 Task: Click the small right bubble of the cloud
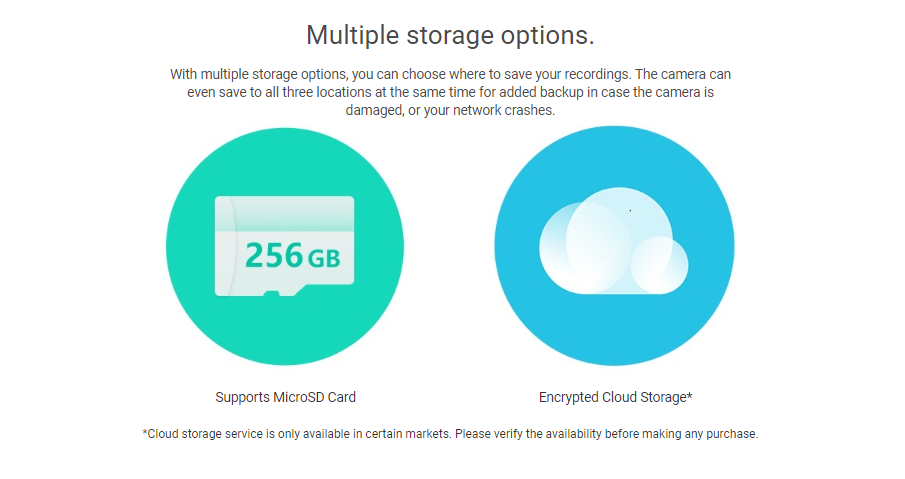coord(661,263)
